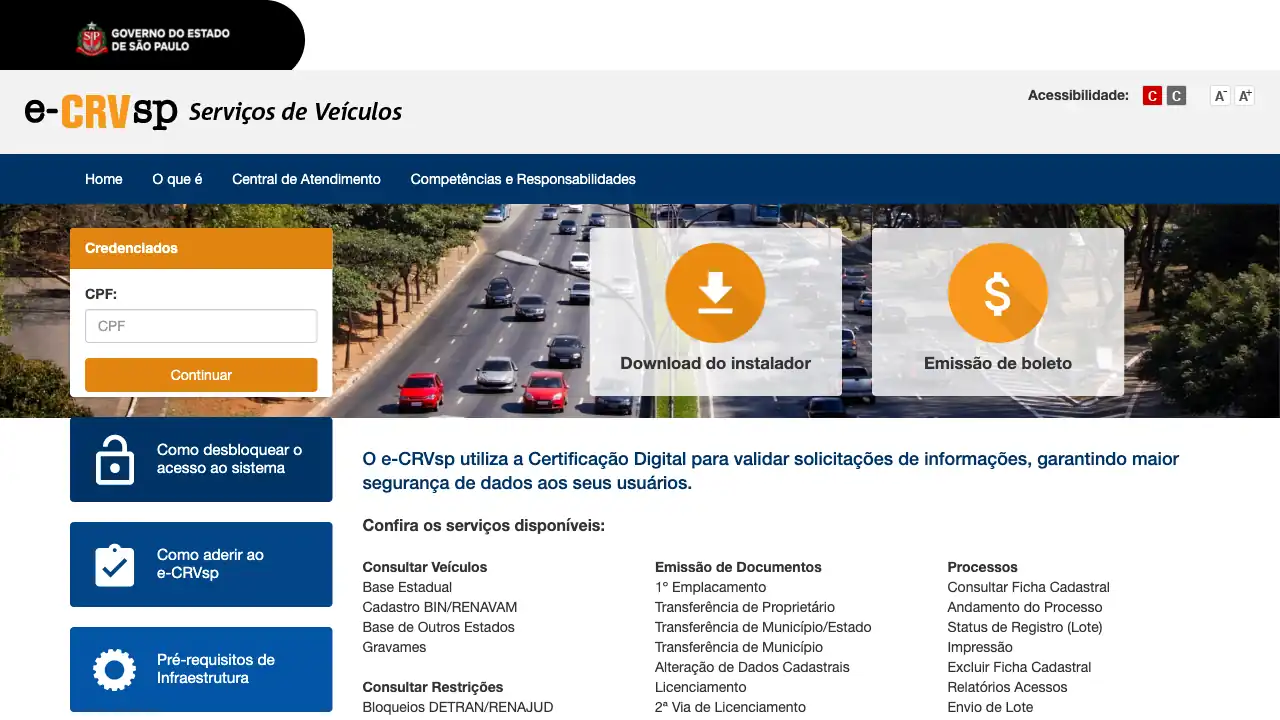Click Excluir Ficha Cadastral text

coord(1019,667)
